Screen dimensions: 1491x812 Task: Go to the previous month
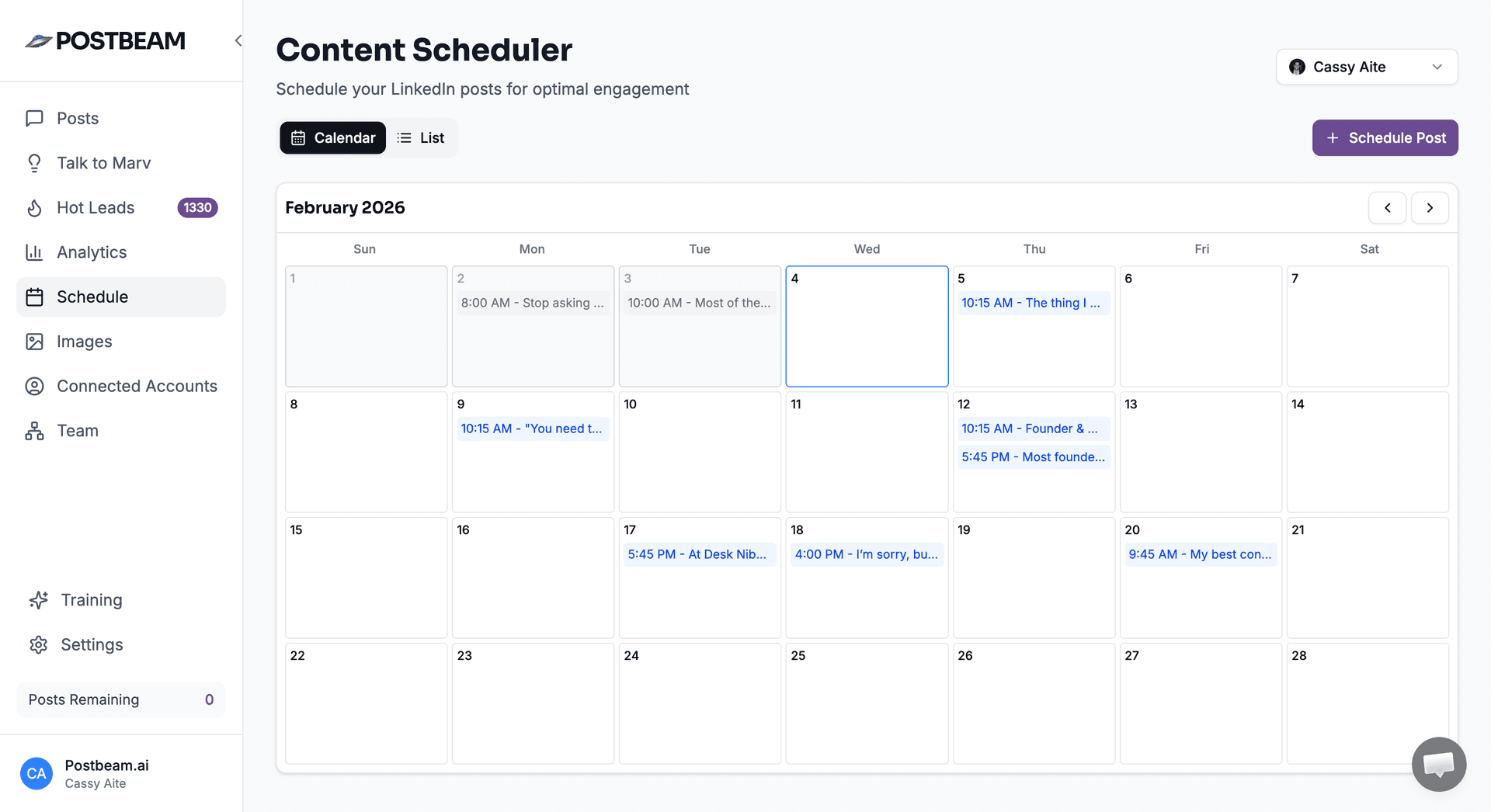[1387, 208]
